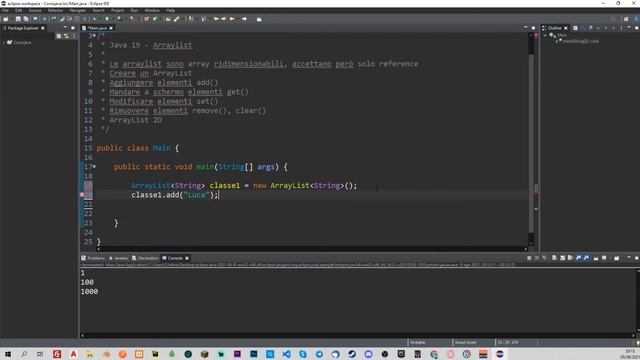640x360 pixels.
Task: Open Steam from the taskbar
Action: [352, 354]
